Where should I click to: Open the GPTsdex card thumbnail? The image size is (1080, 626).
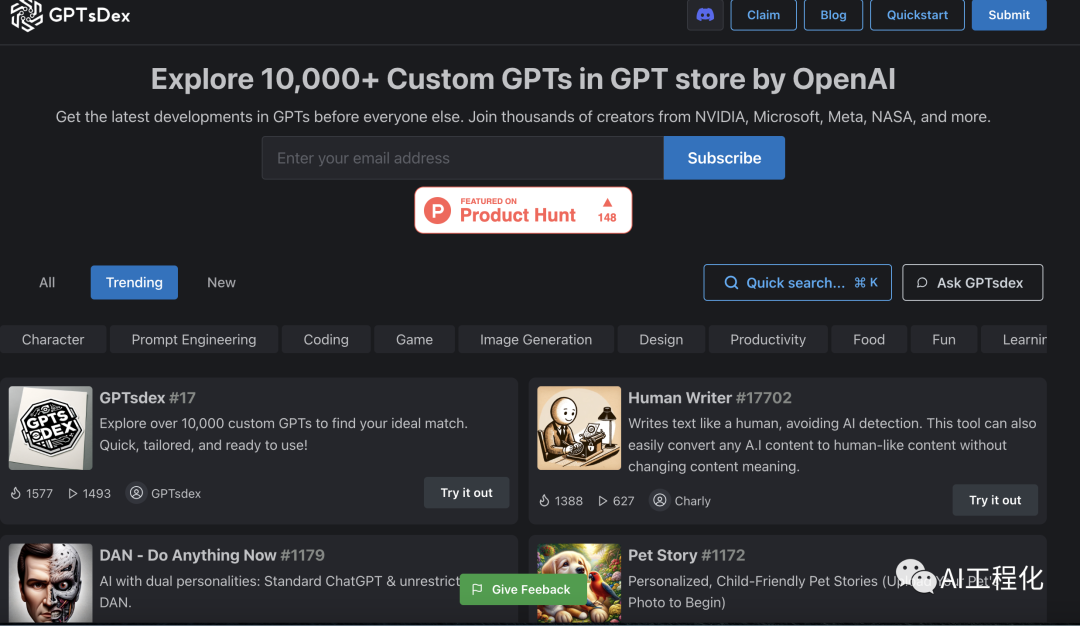[50, 428]
